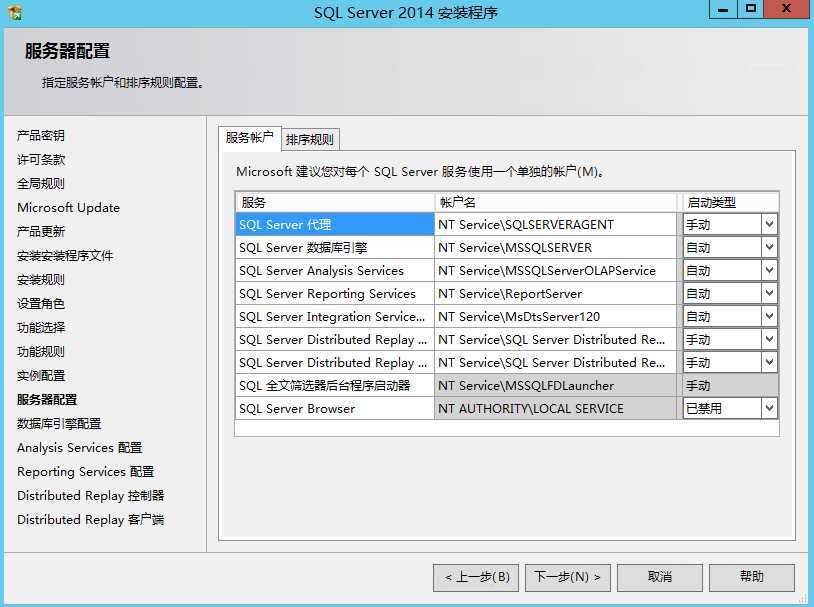Viewport: 814px width, 607px height.
Task: Minimize the SQL Server 2014 setup window
Action: (x=723, y=9)
